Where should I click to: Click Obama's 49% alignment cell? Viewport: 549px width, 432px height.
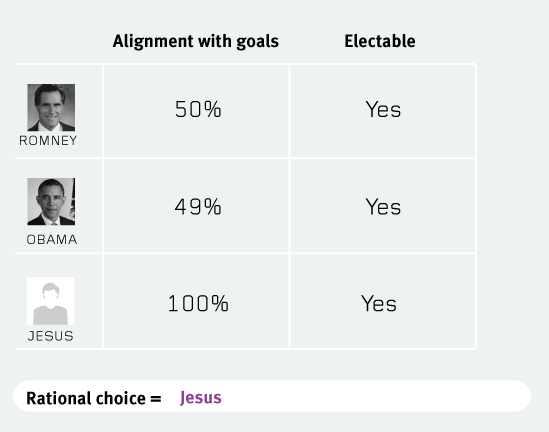[x=196, y=205]
